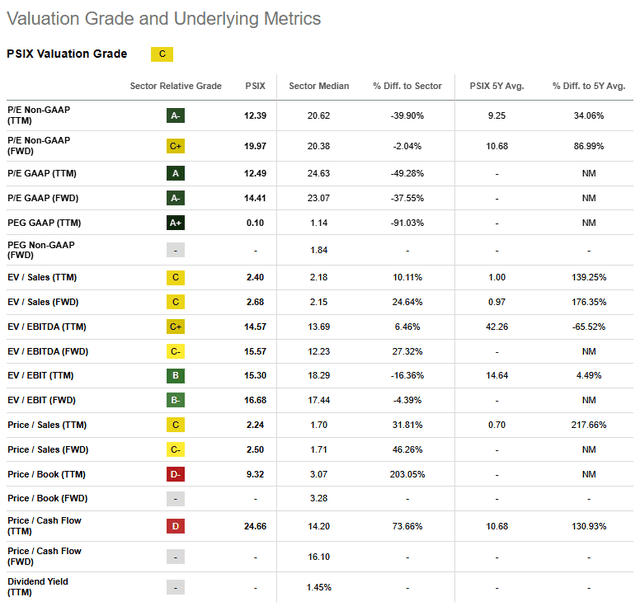Click the A- grade badge for P/E Non-GAAP (TTM)
This screenshot has height=616, width=640.
(176, 116)
